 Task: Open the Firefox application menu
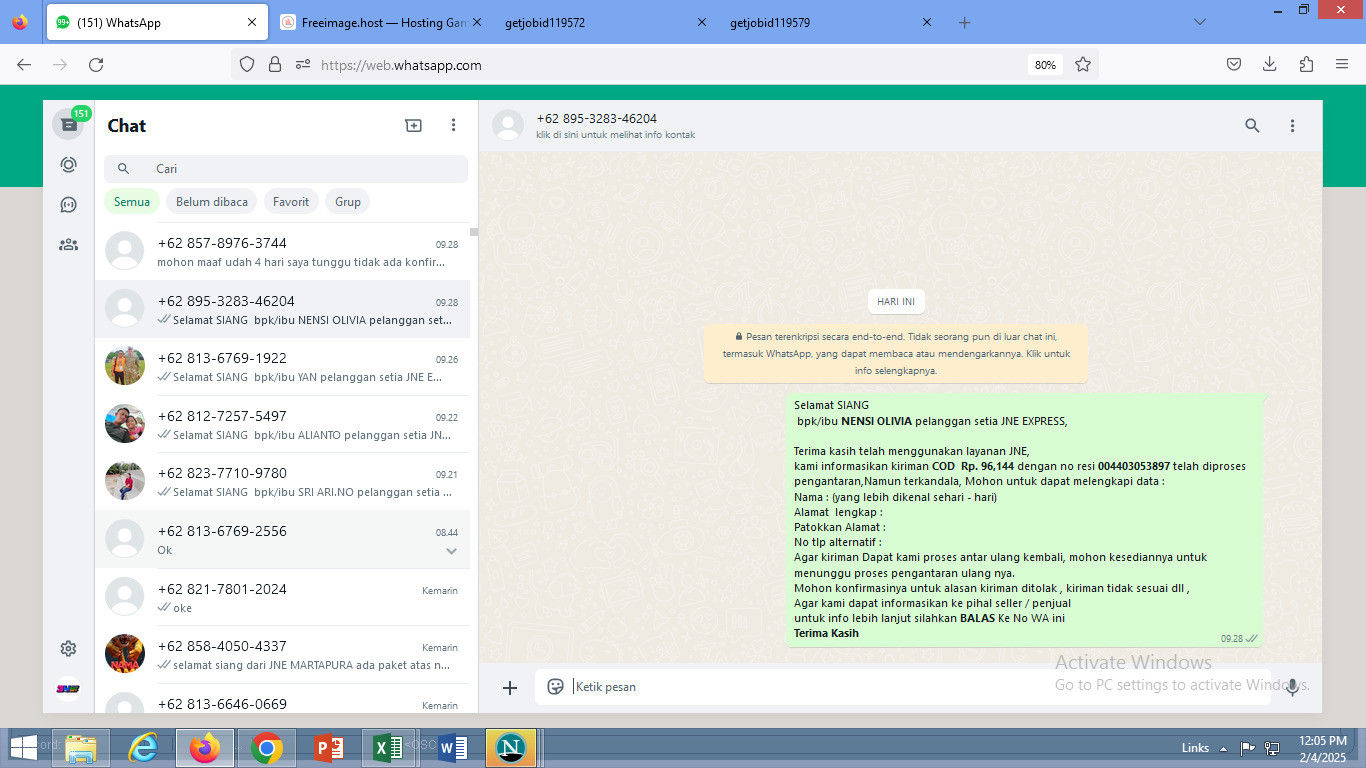pos(1342,65)
